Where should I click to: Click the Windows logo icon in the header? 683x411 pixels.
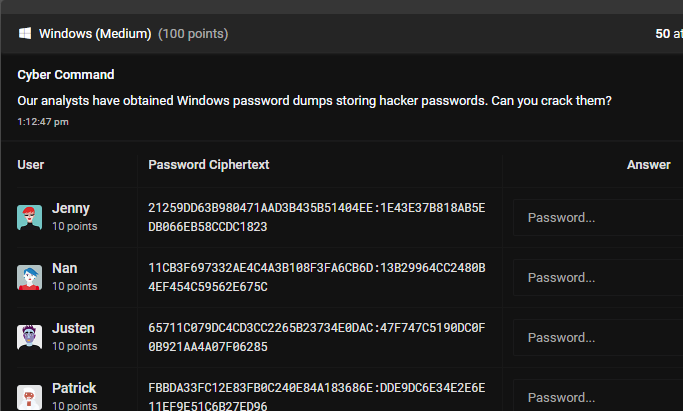coord(25,34)
